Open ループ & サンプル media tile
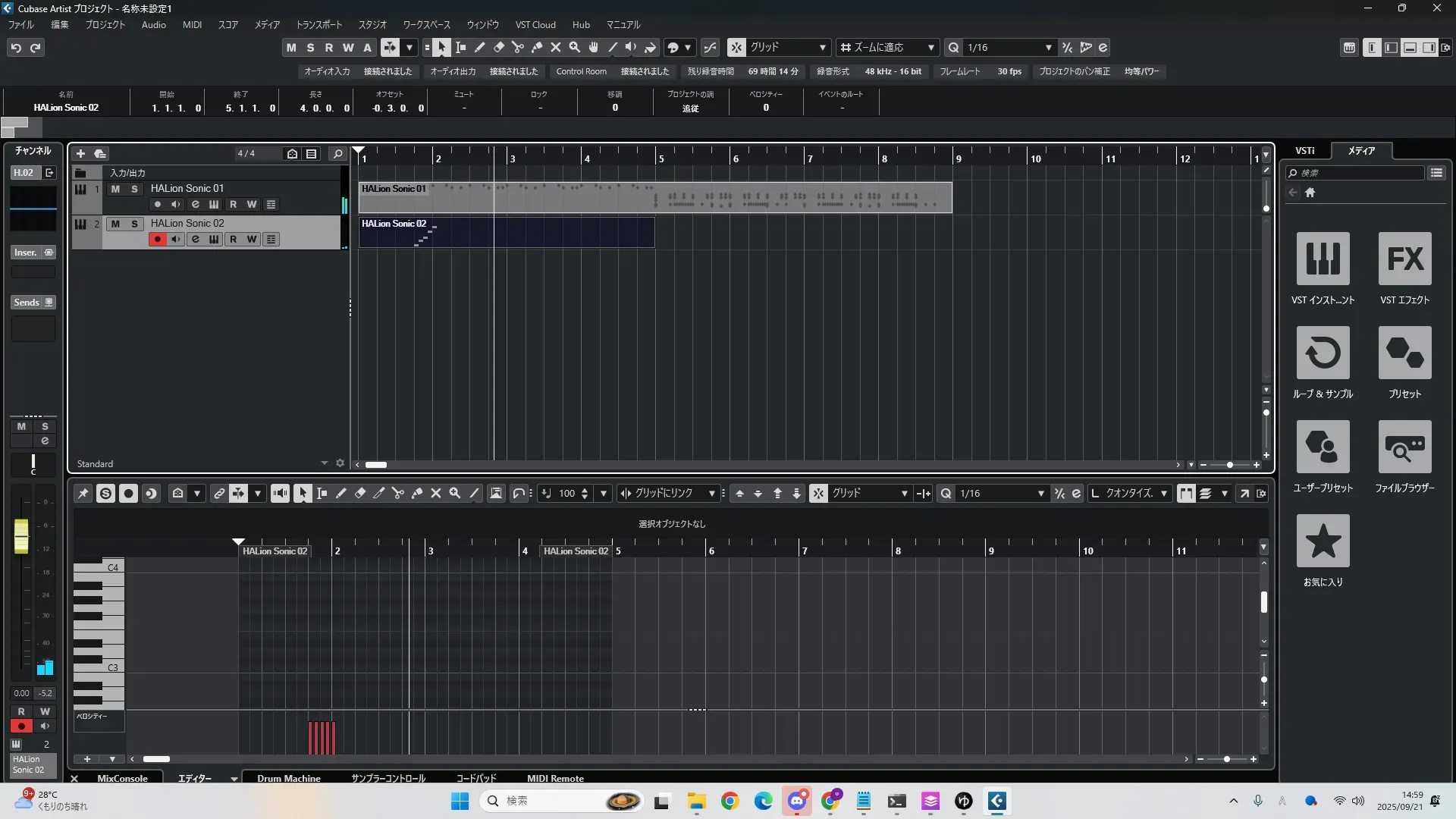 point(1323,353)
